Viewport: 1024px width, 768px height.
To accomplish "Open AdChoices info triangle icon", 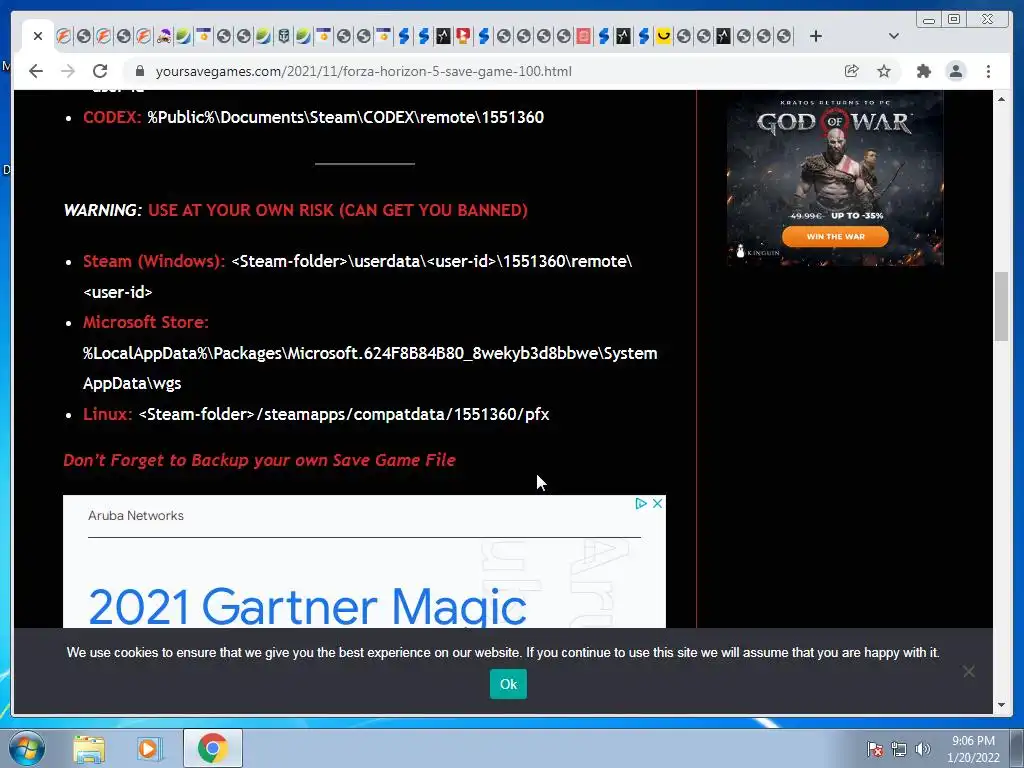I will coord(641,504).
